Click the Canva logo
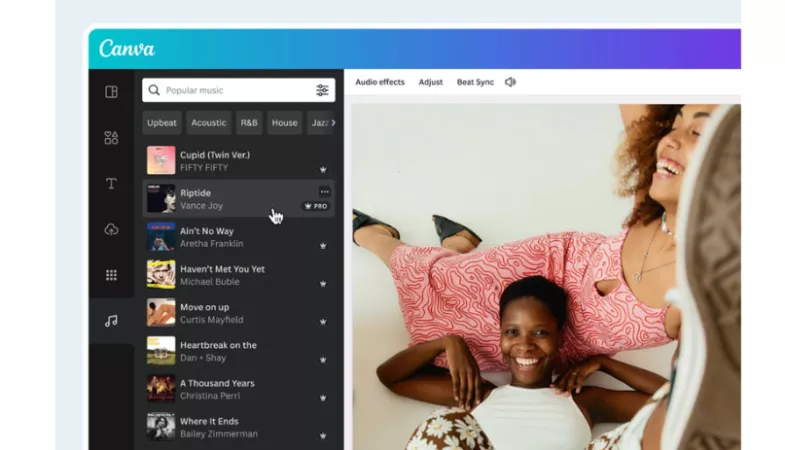 (127, 49)
